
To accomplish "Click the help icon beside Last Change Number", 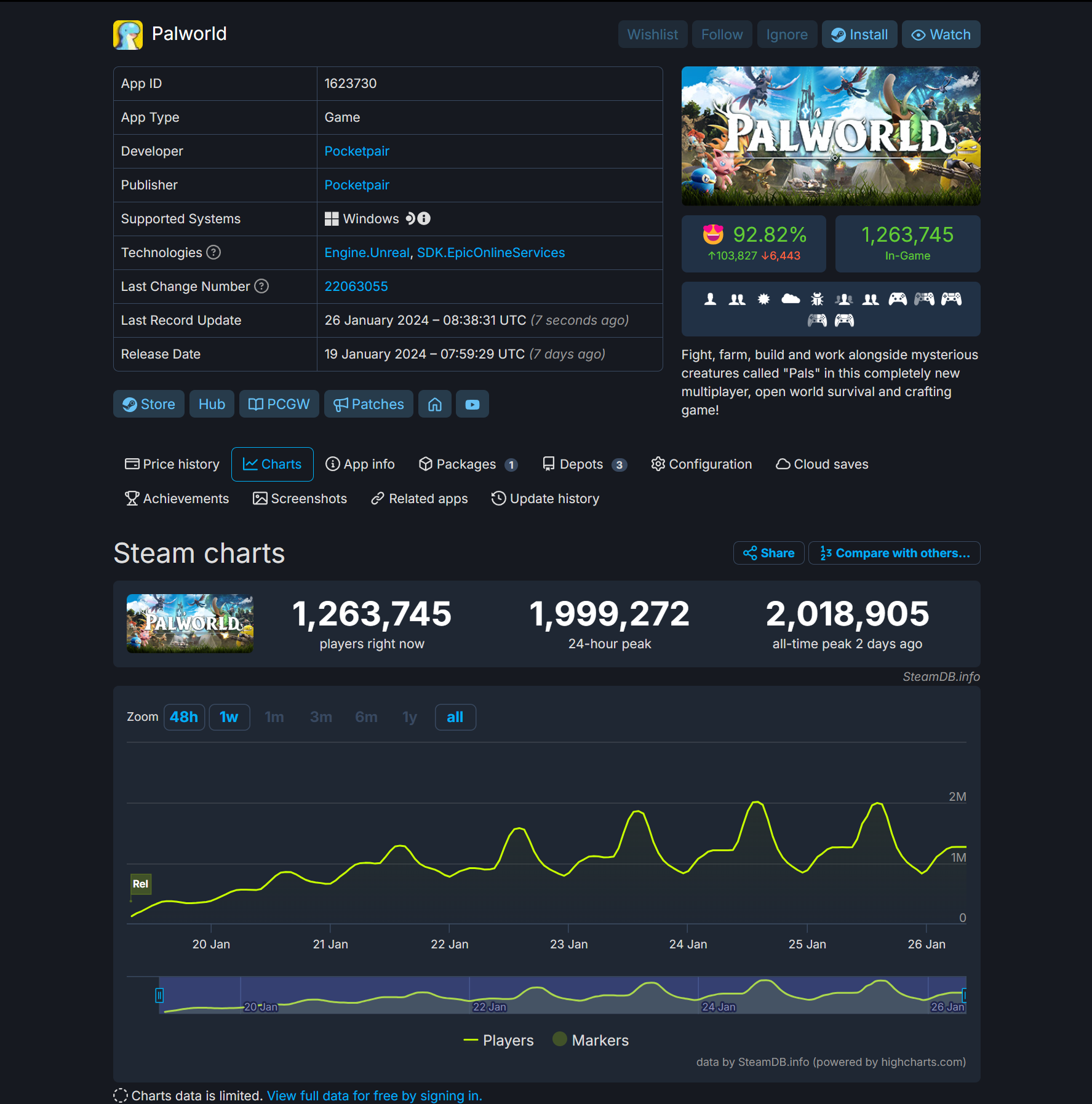I will (x=261, y=286).
